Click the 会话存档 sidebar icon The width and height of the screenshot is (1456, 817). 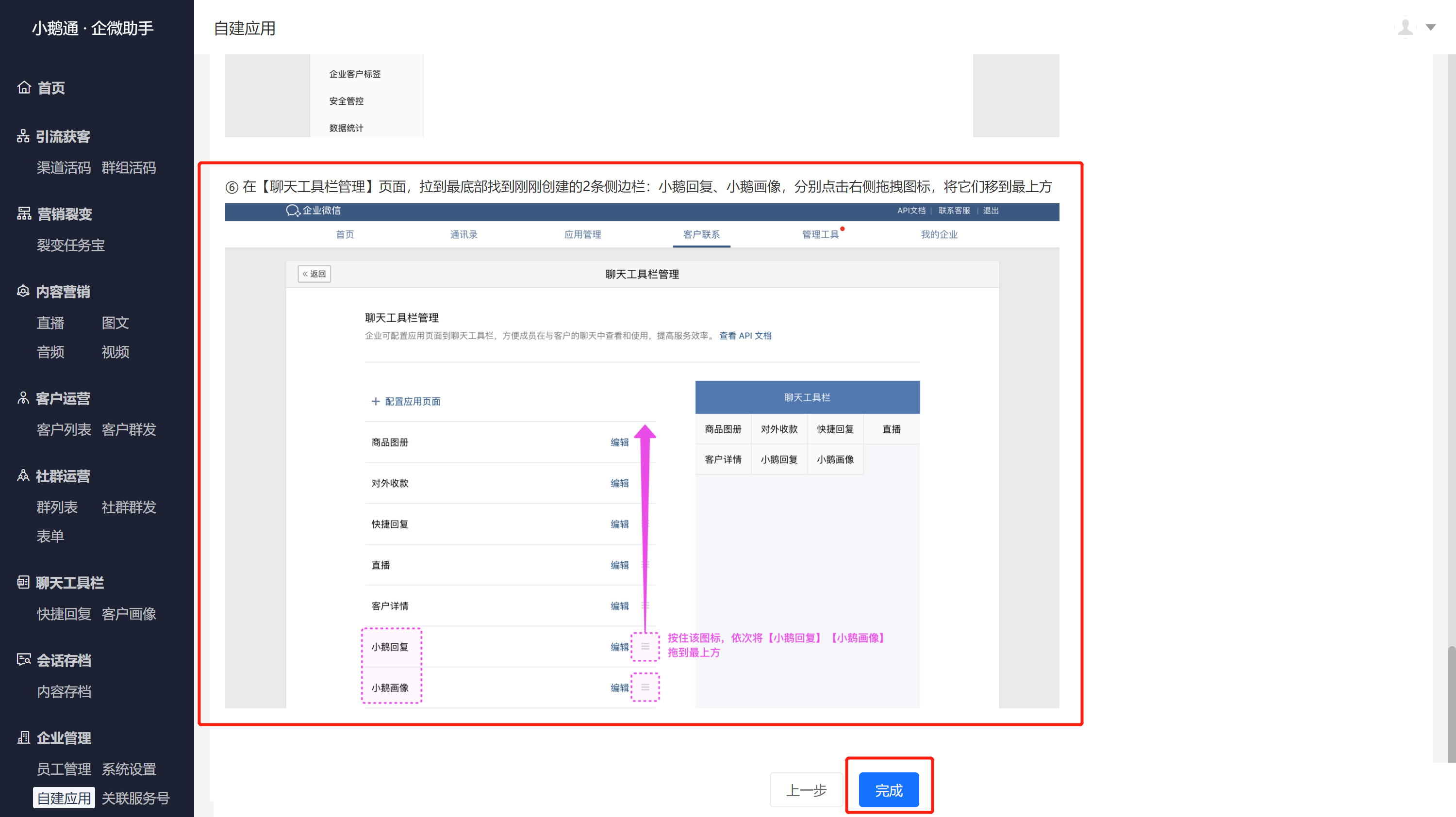pyautogui.click(x=24, y=659)
